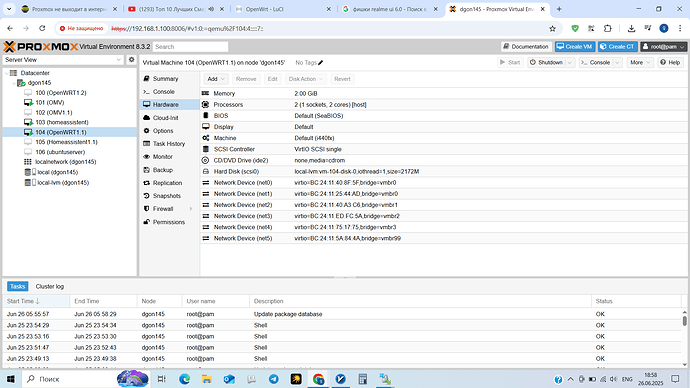Open Task History section
This screenshot has height=388, width=690.
click(169, 144)
